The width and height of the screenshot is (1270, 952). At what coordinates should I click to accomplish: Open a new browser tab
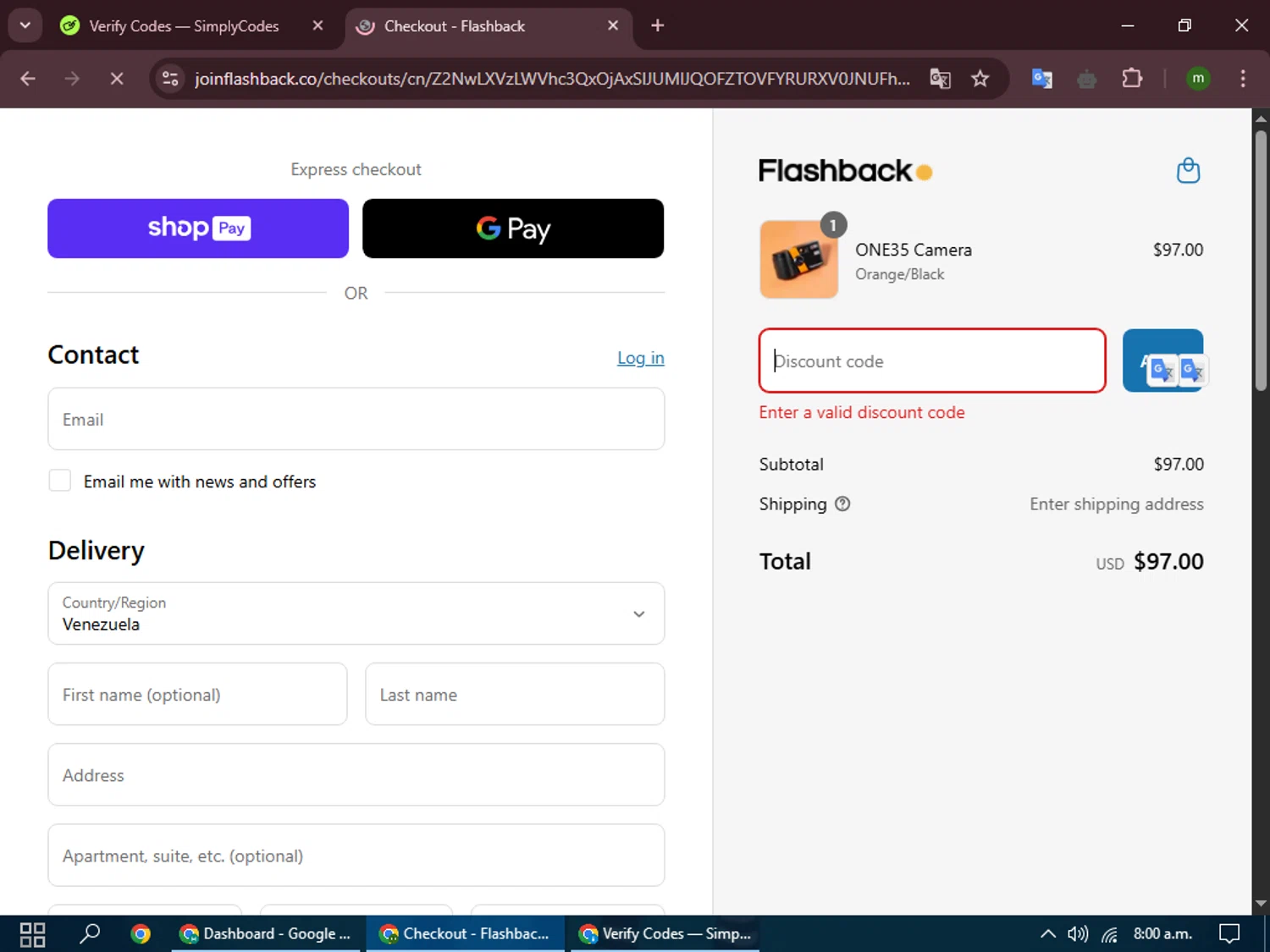pyautogui.click(x=658, y=26)
